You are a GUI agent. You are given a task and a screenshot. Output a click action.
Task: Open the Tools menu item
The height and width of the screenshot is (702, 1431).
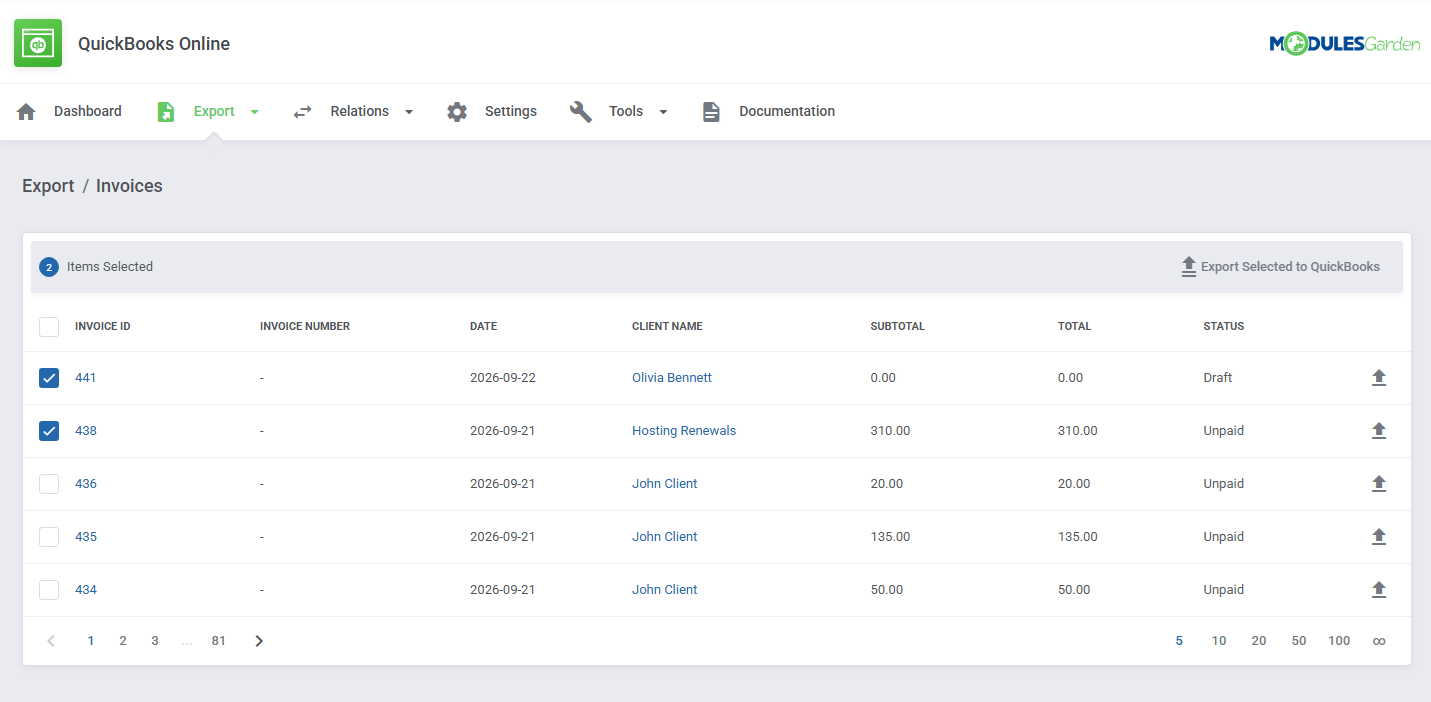(x=626, y=111)
